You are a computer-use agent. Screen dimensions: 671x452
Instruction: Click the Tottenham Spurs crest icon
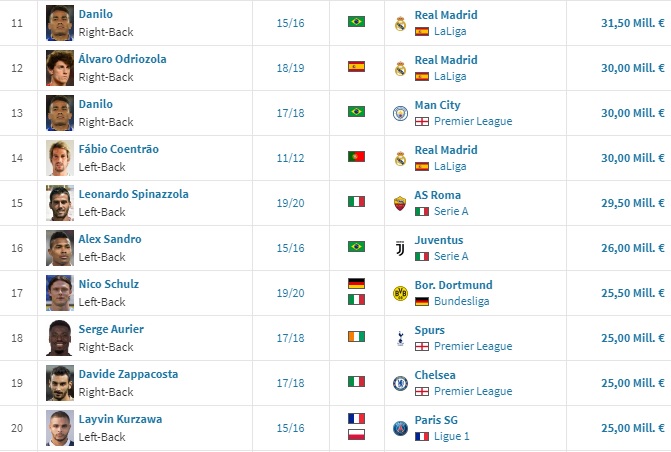(400, 338)
